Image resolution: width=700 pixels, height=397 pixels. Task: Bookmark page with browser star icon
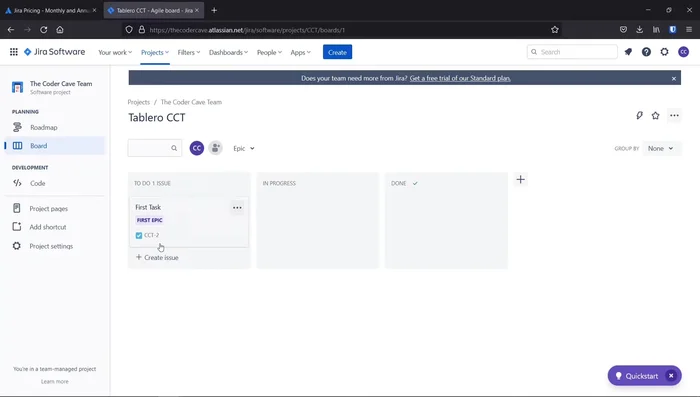tap(554, 29)
